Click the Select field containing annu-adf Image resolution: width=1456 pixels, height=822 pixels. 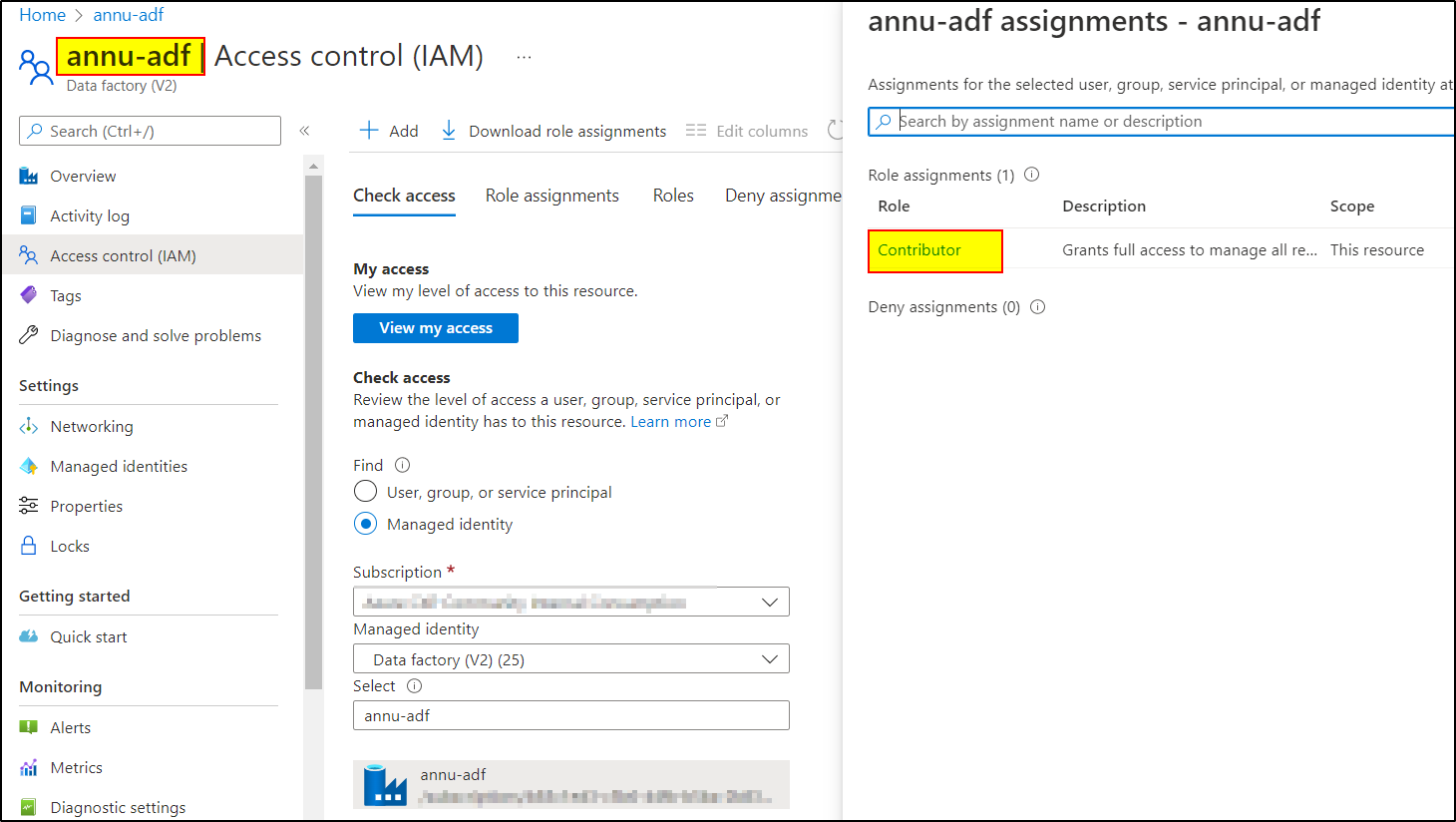pos(571,715)
